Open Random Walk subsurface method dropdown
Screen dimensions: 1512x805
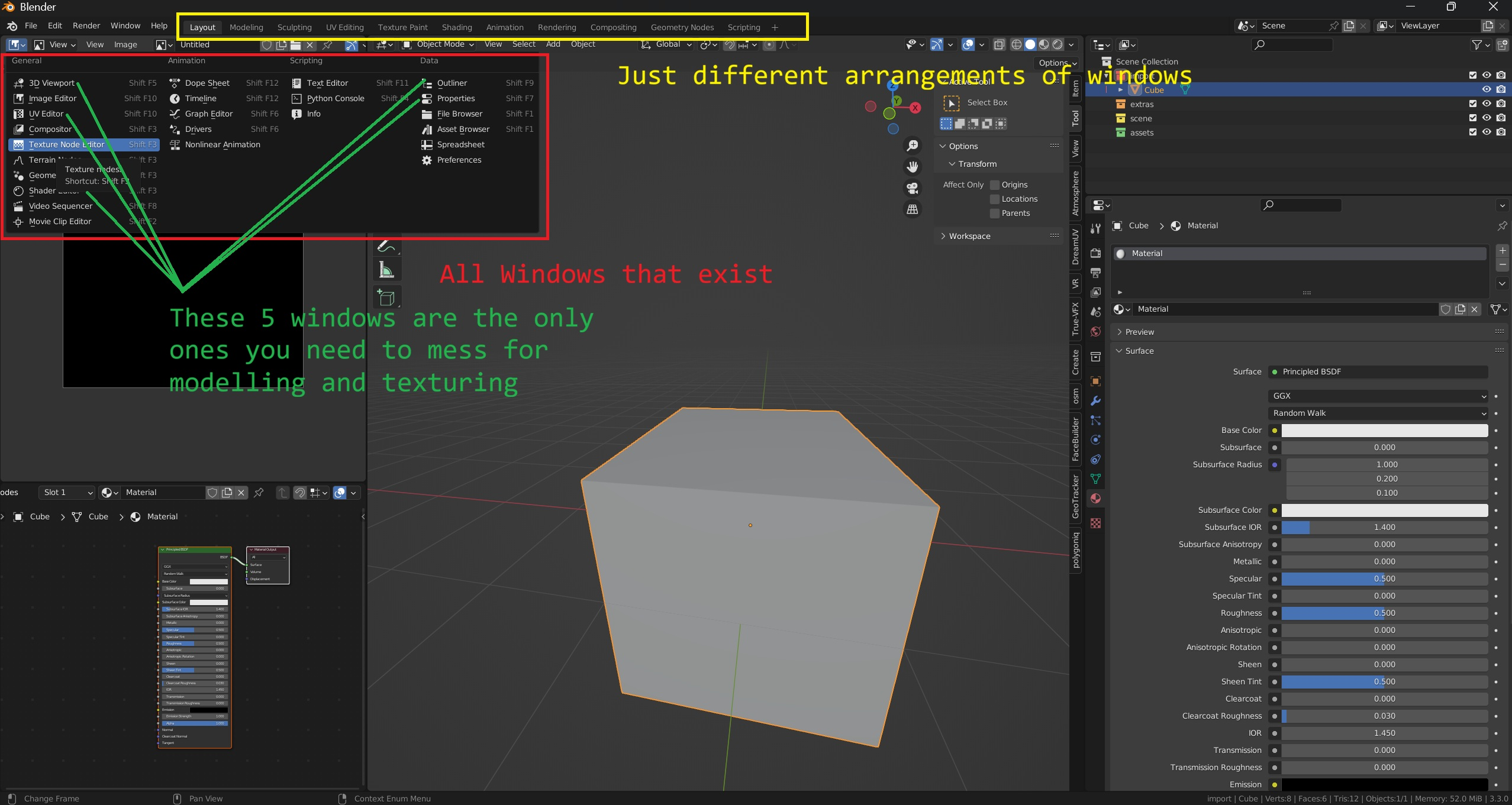[x=1379, y=413]
